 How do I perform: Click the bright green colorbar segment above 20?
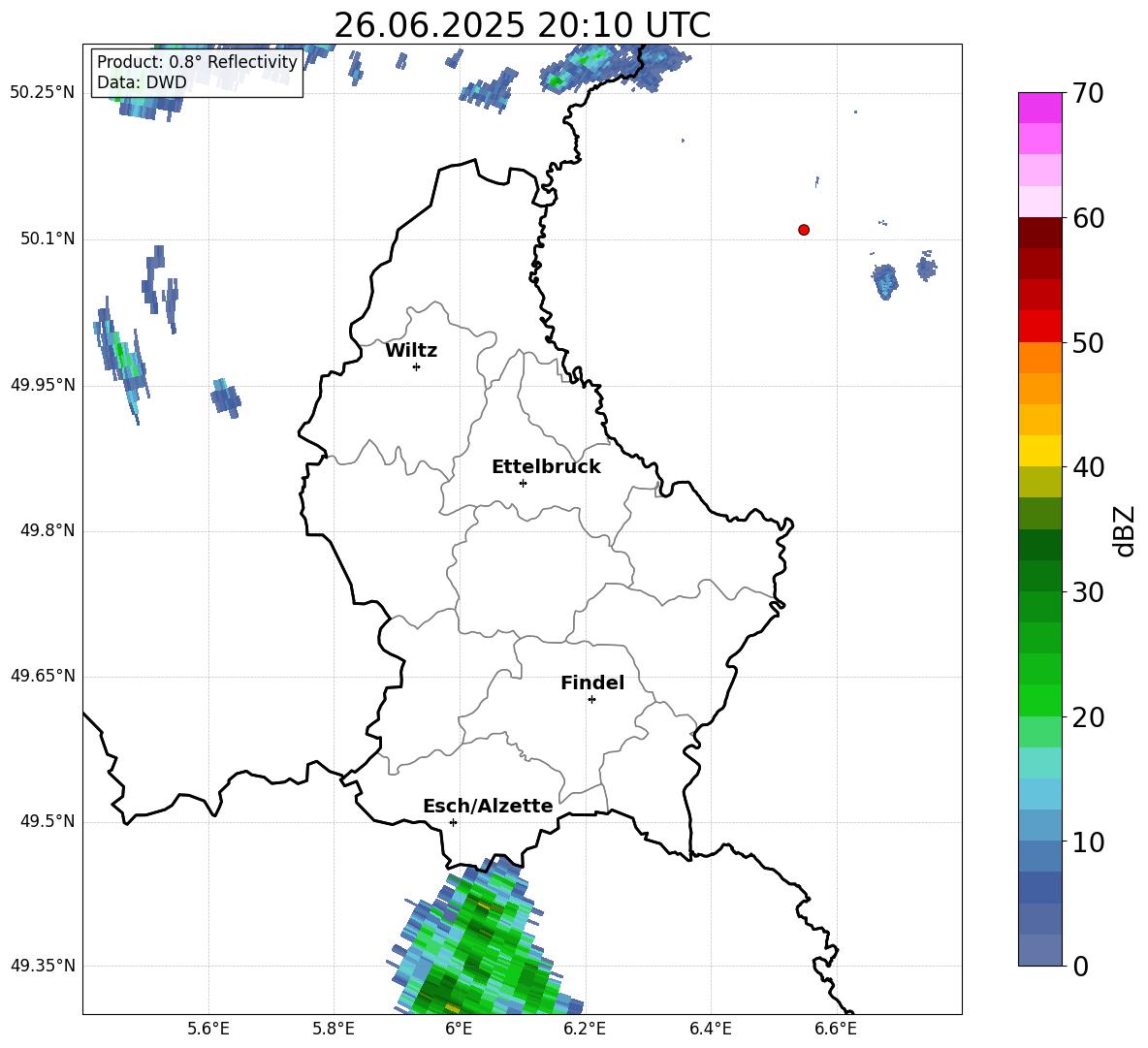[1040, 700]
